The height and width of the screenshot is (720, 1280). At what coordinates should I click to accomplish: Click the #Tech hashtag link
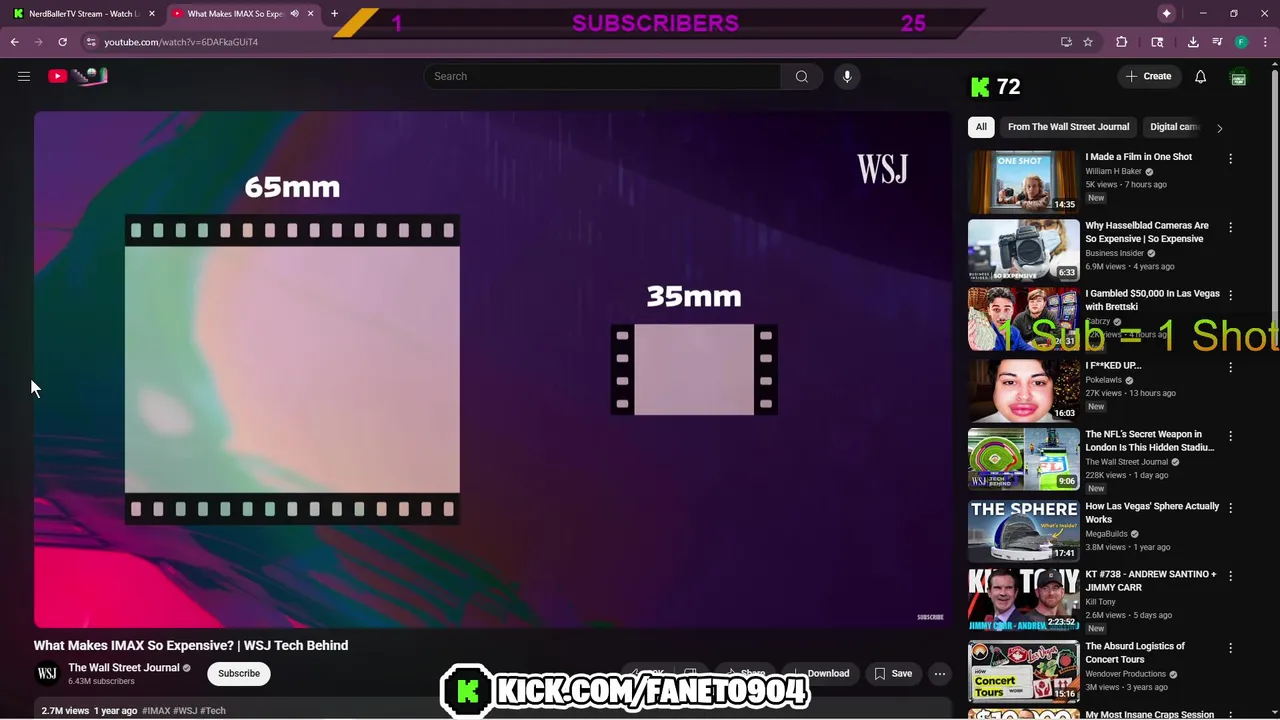point(213,711)
